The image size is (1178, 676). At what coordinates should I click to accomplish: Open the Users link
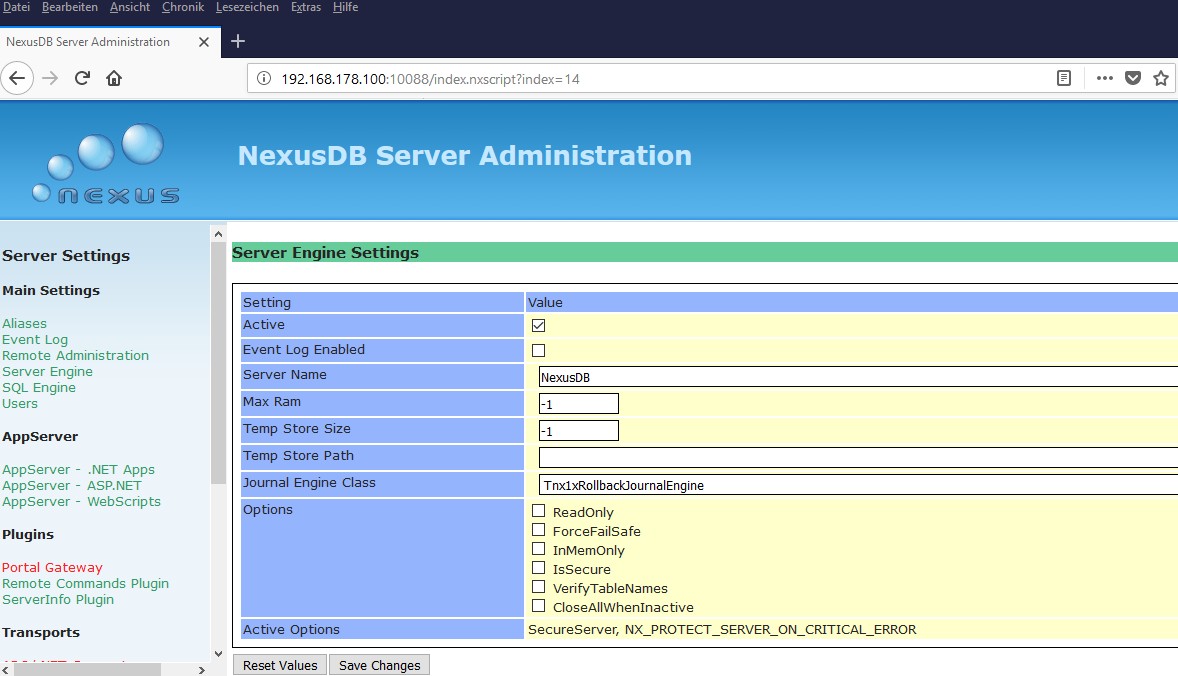(20, 403)
